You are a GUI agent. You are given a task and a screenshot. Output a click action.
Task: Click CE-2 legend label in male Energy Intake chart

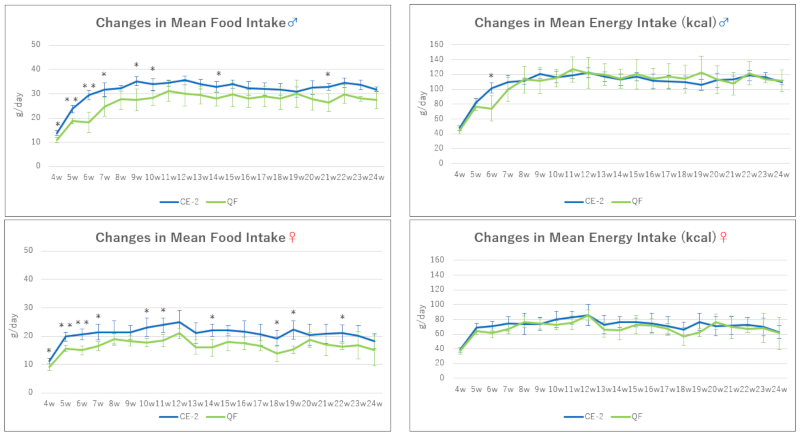[599, 198]
